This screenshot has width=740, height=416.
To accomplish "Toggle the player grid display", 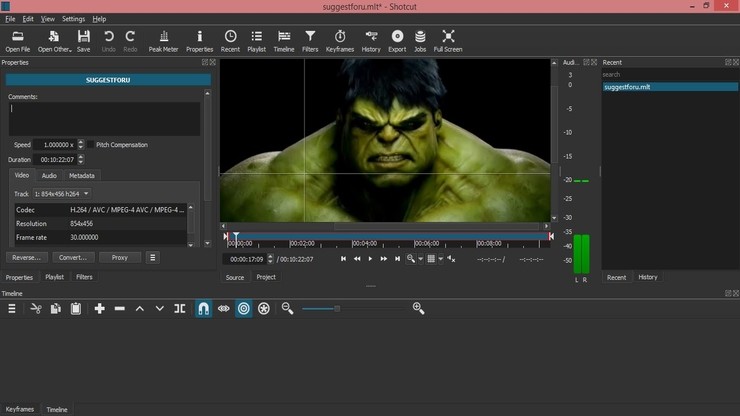I will pyautogui.click(x=431, y=259).
